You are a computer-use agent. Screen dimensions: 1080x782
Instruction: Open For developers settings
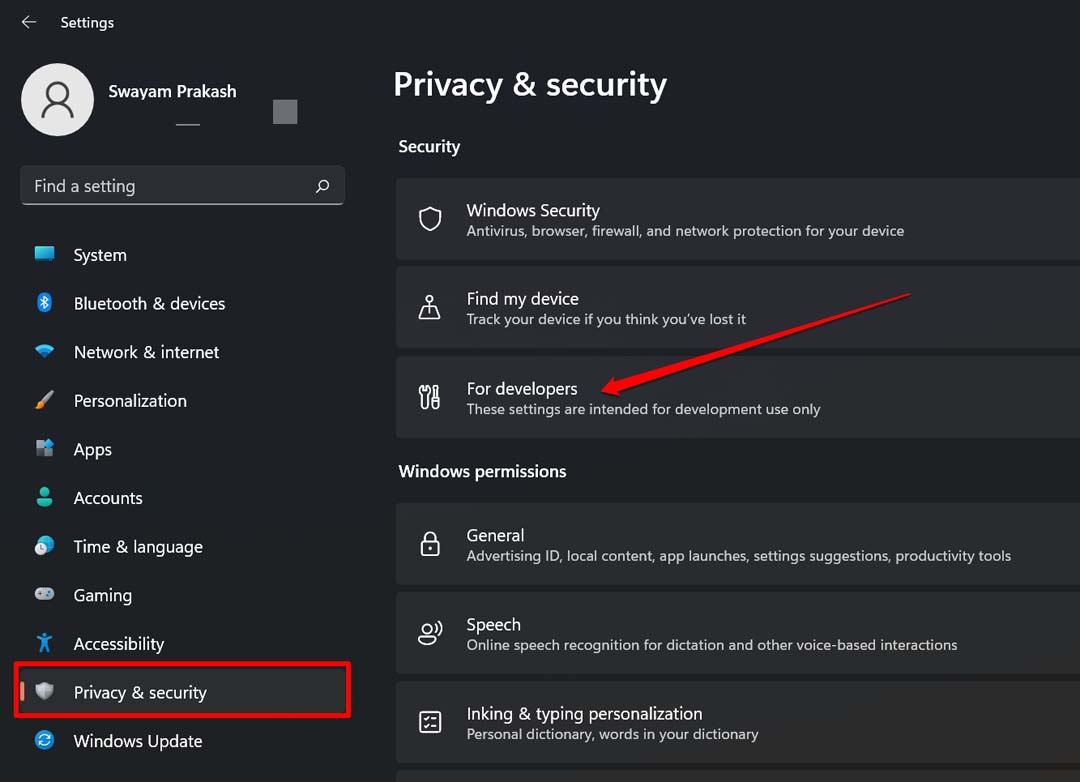[x=738, y=397]
